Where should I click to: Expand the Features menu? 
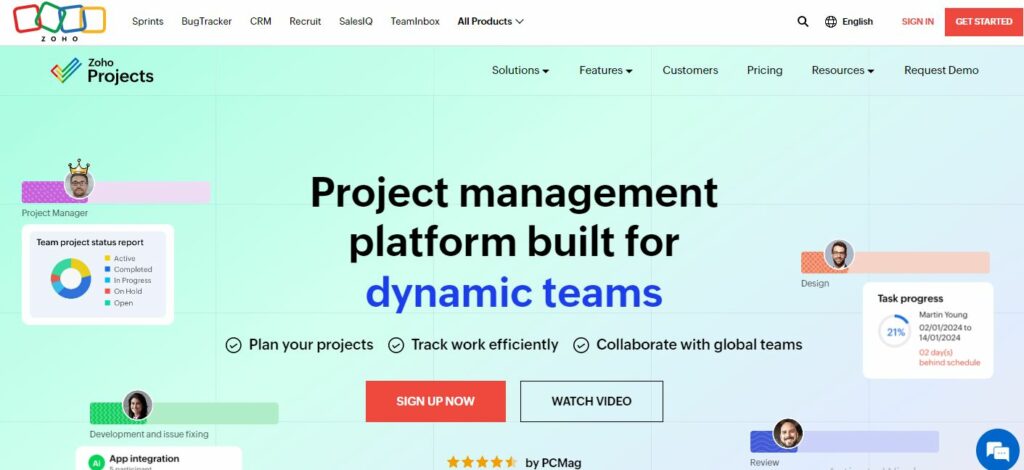pos(606,70)
